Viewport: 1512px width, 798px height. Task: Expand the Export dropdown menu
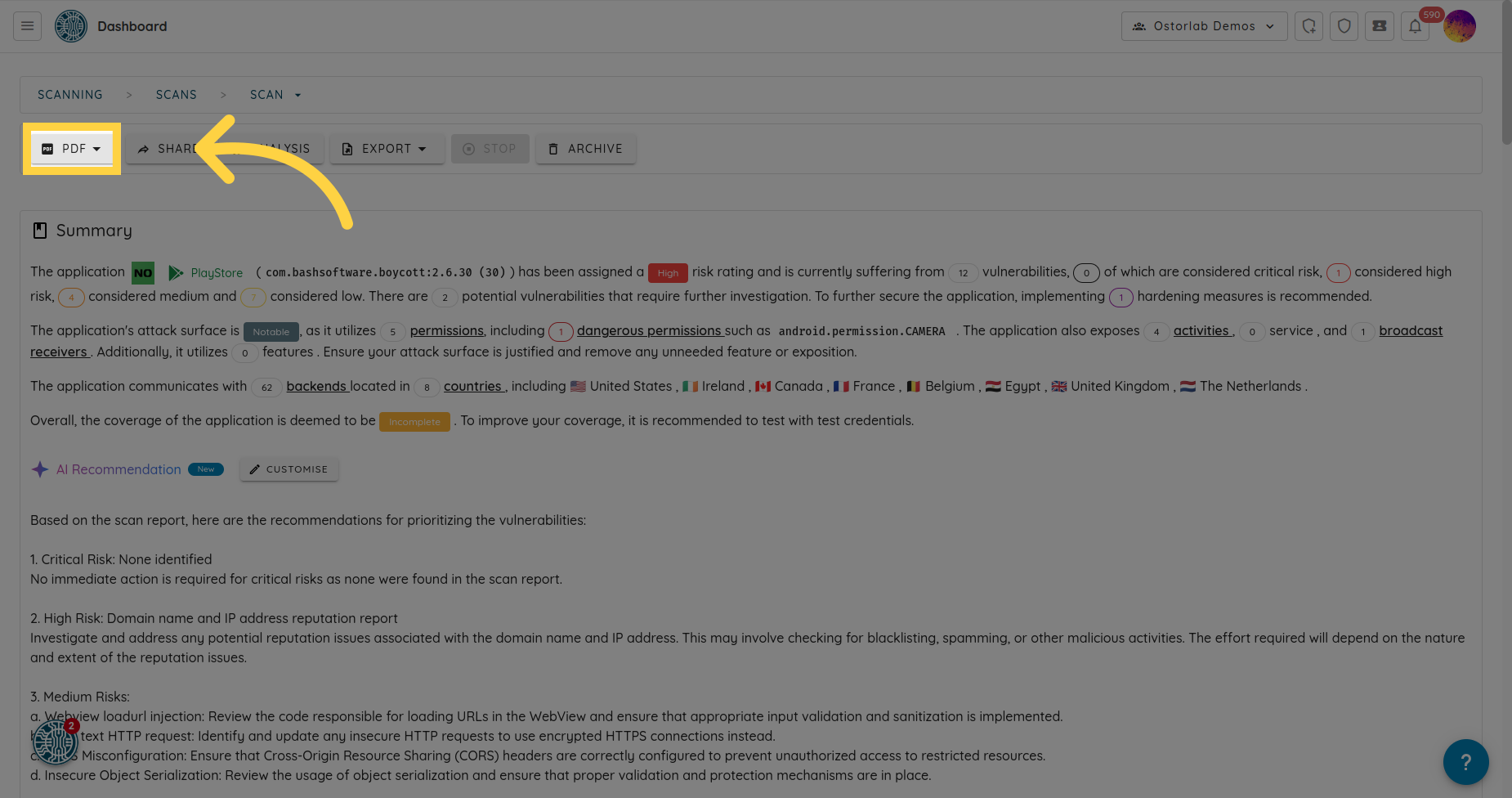tap(386, 149)
